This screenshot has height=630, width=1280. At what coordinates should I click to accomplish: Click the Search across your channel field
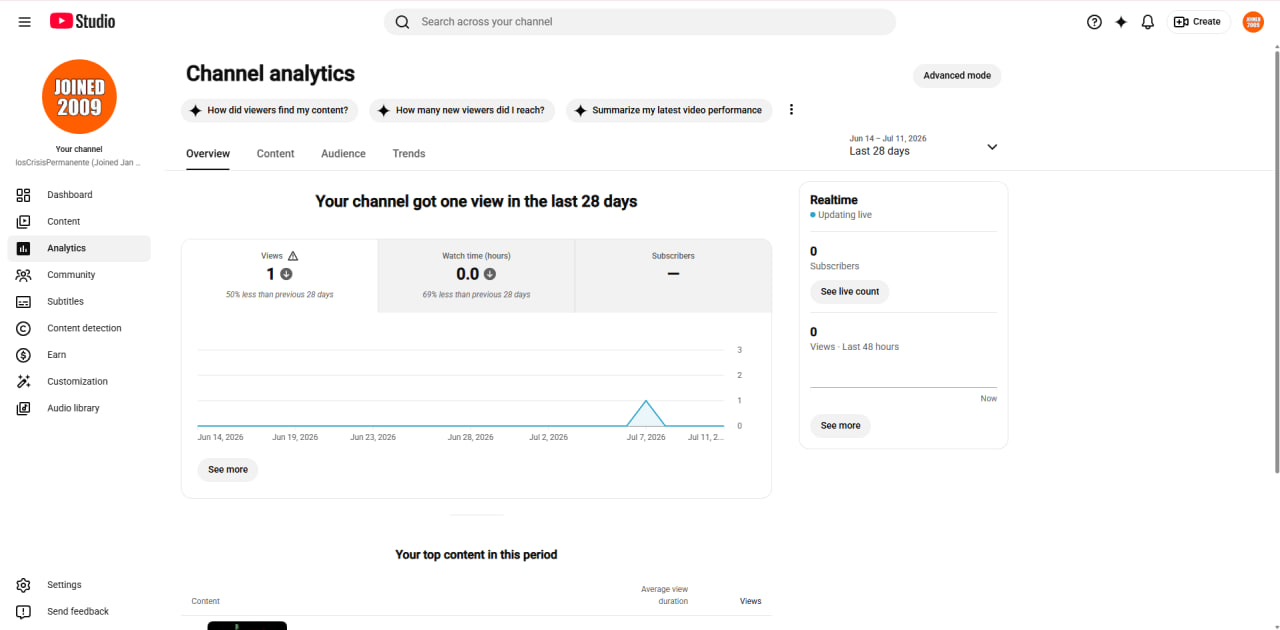point(640,22)
